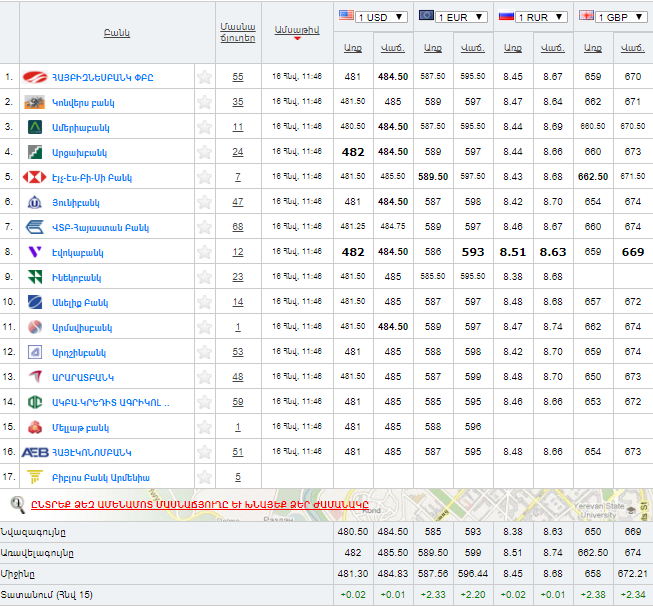
Task: Click the ՀԱՅԲԻԶՆԵՍԲԱՆԿ bank logo icon
Action: (x=35, y=77)
